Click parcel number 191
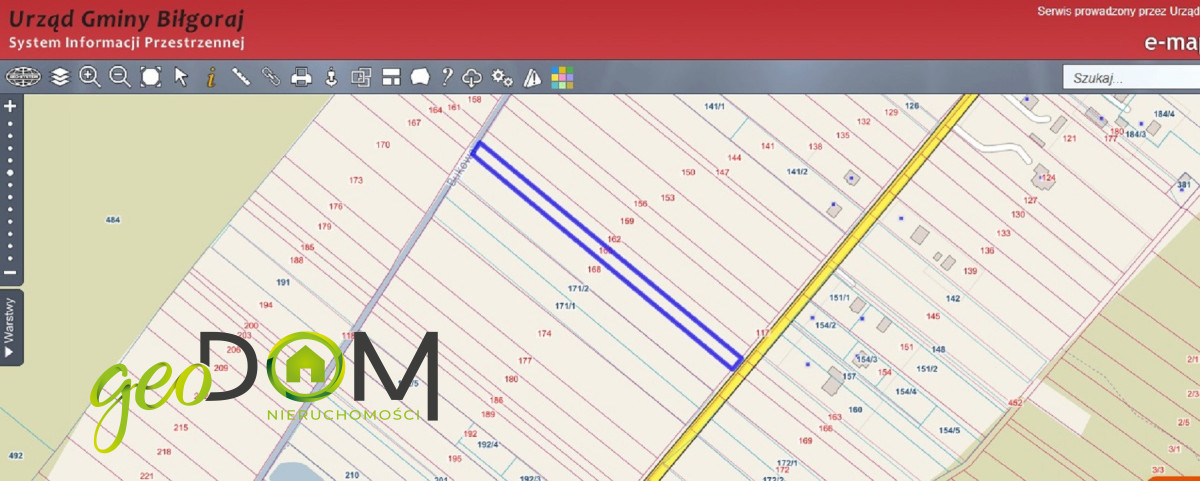 click(283, 282)
